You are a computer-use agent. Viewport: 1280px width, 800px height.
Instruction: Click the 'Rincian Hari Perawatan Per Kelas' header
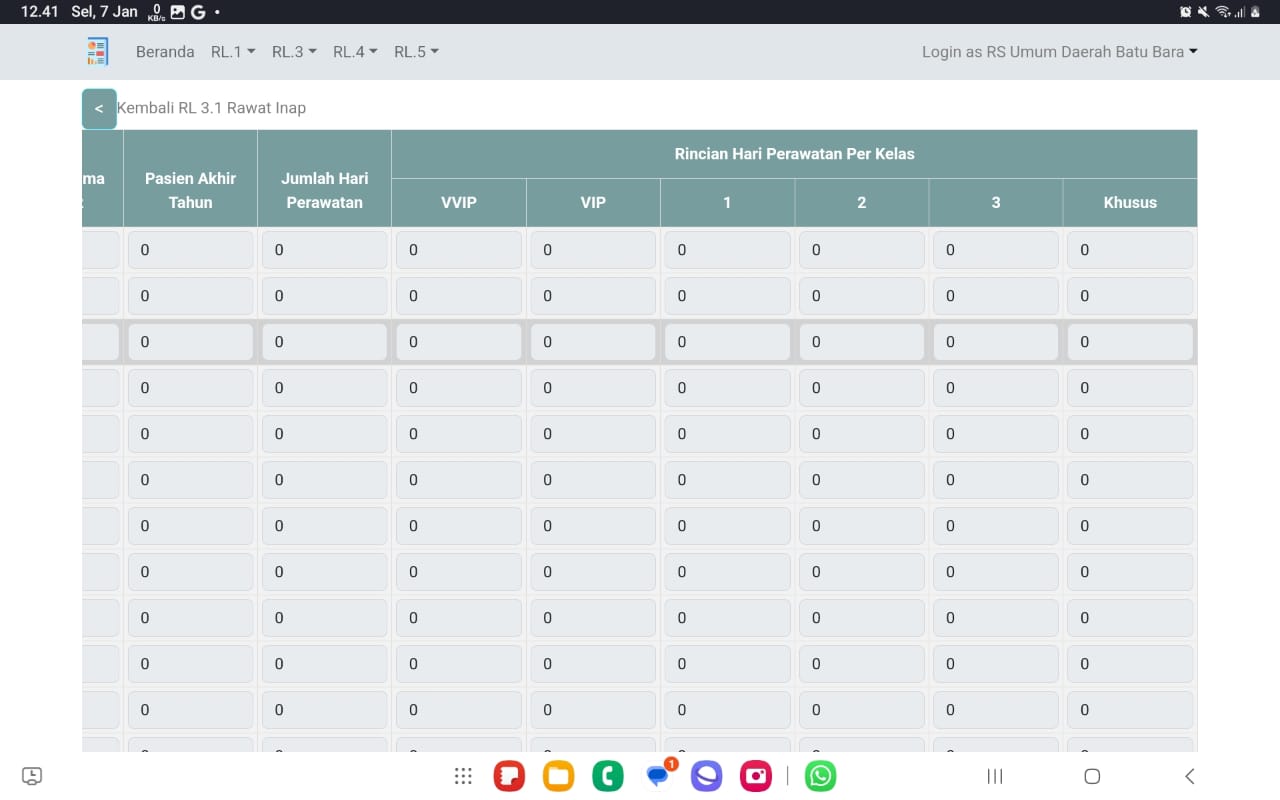click(794, 154)
